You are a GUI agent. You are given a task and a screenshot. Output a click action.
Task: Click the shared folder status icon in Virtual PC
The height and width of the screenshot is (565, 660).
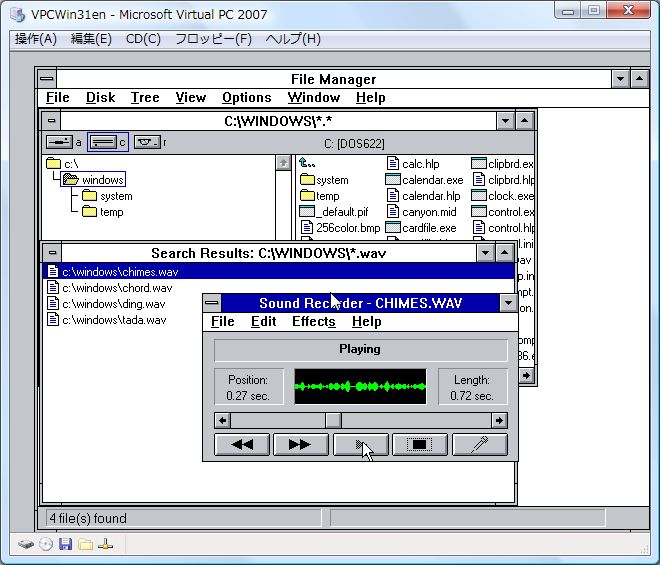pyautogui.click(x=85, y=544)
